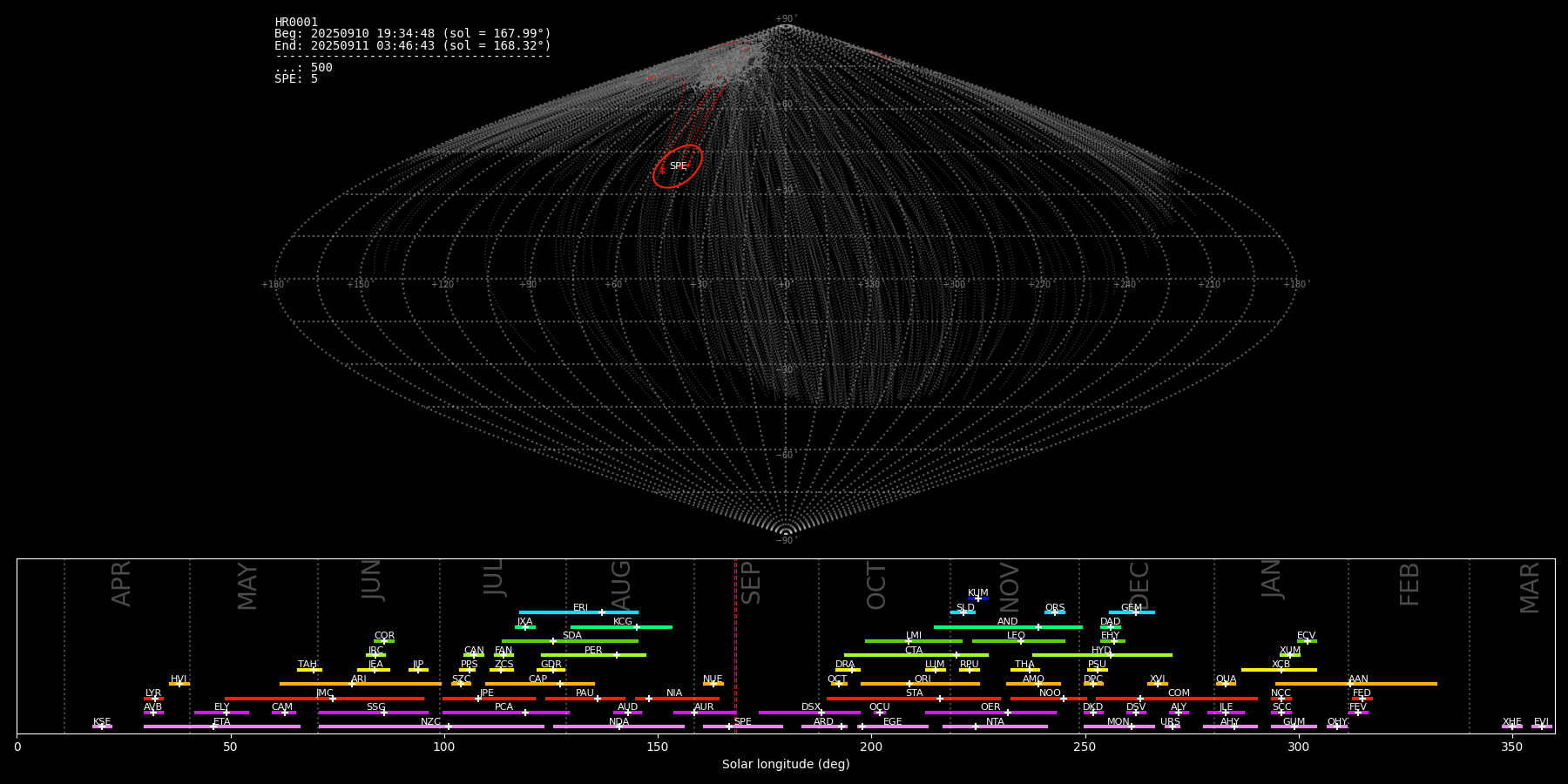Screen dimensions: 1568x784
Task: Click the COM red shower bar
Action: [1178, 699]
